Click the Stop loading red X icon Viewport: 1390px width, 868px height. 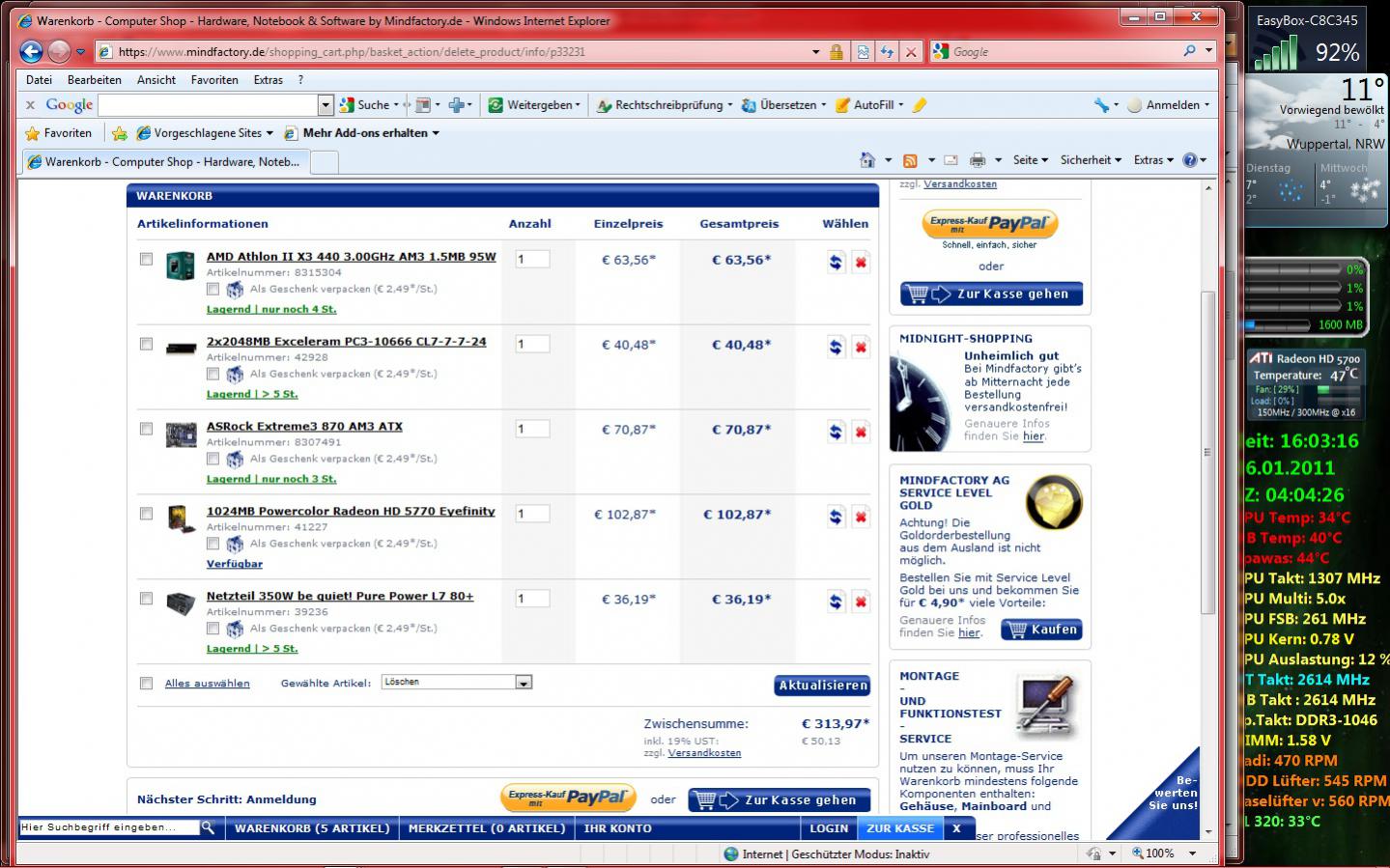pos(910,52)
